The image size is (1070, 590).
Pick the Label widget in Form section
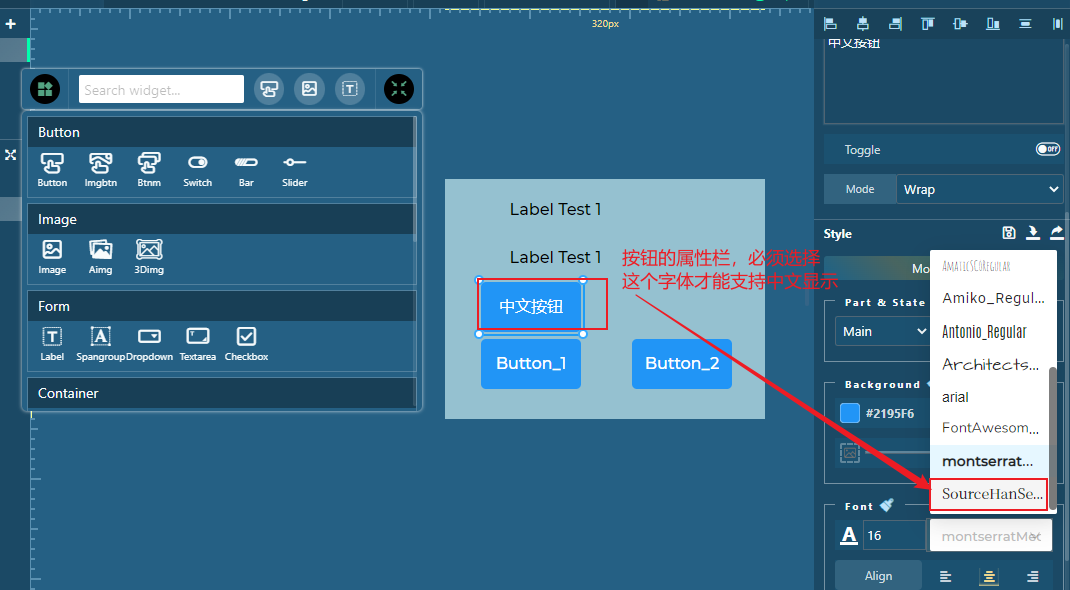click(52, 343)
